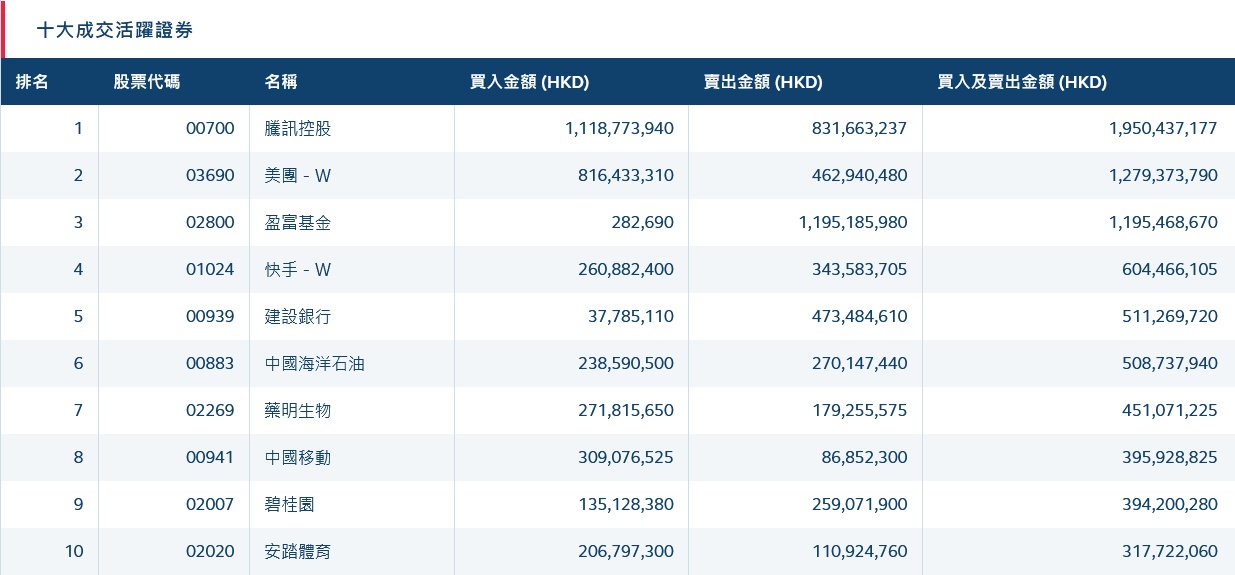Click 中國海洋石油 in the name column
This screenshot has height=575, width=1235.
click(315, 363)
